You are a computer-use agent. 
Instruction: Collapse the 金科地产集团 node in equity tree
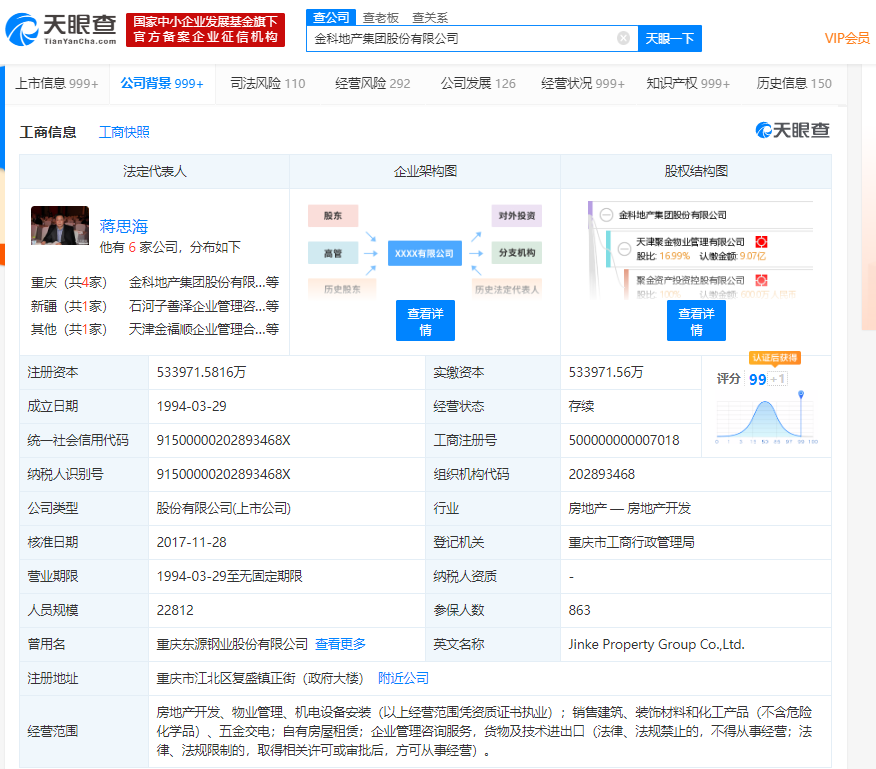pyautogui.click(x=606, y=215)
